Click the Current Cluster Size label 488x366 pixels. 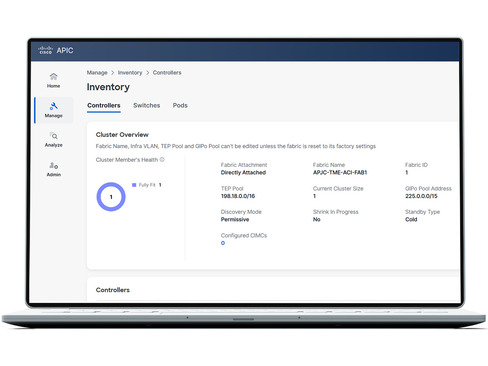tap(338, 188)
